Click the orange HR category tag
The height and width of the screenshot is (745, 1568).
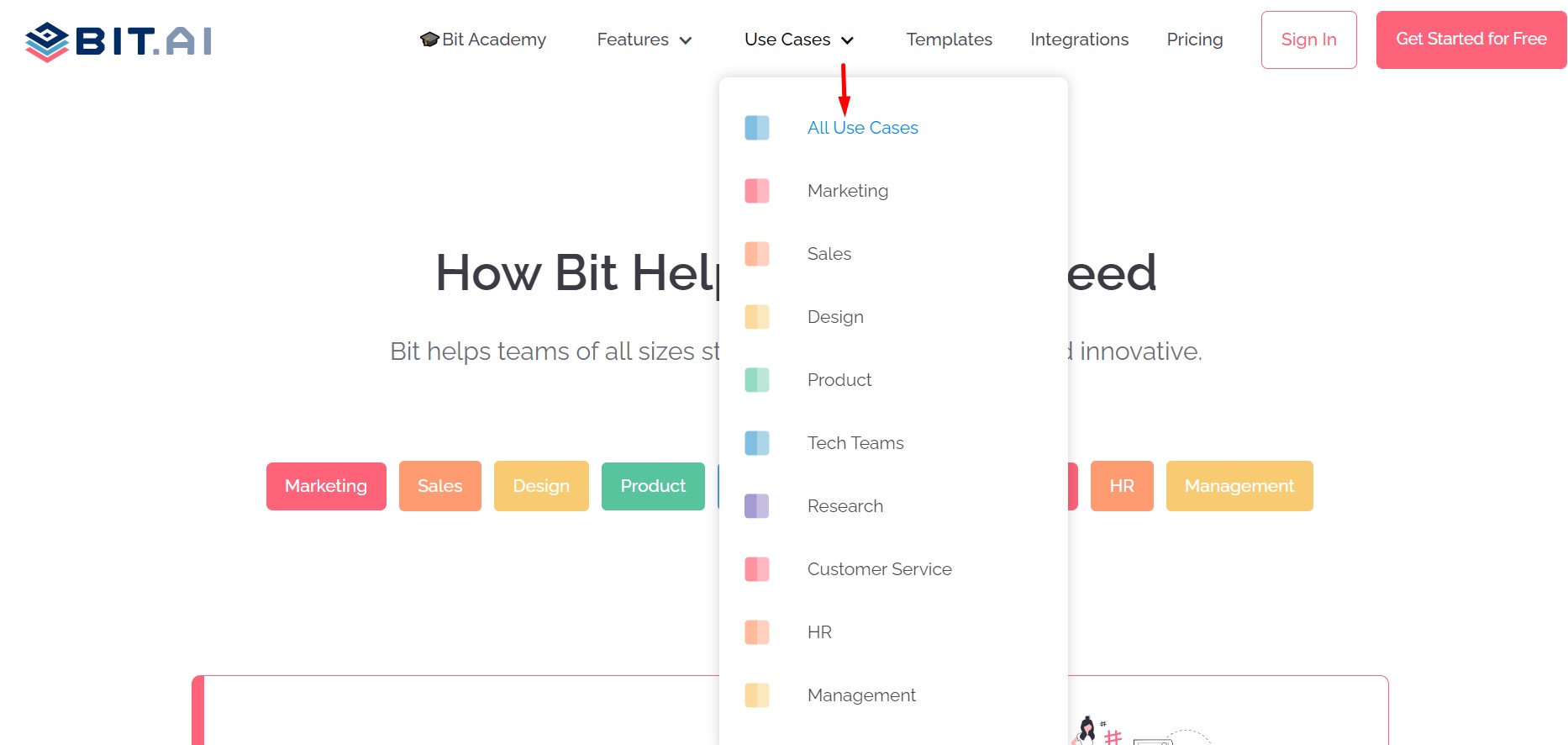point(1121,486)
